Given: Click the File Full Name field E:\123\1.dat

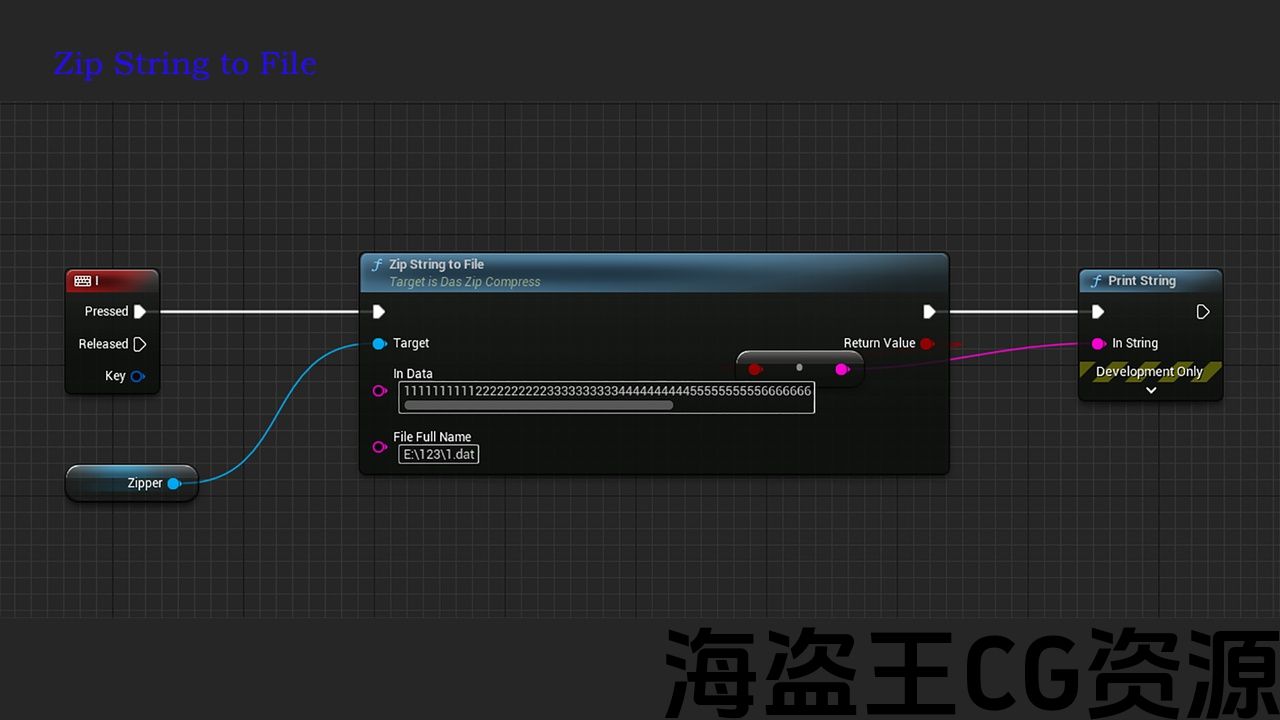Looking at the screenshot, I should [440, 454].
